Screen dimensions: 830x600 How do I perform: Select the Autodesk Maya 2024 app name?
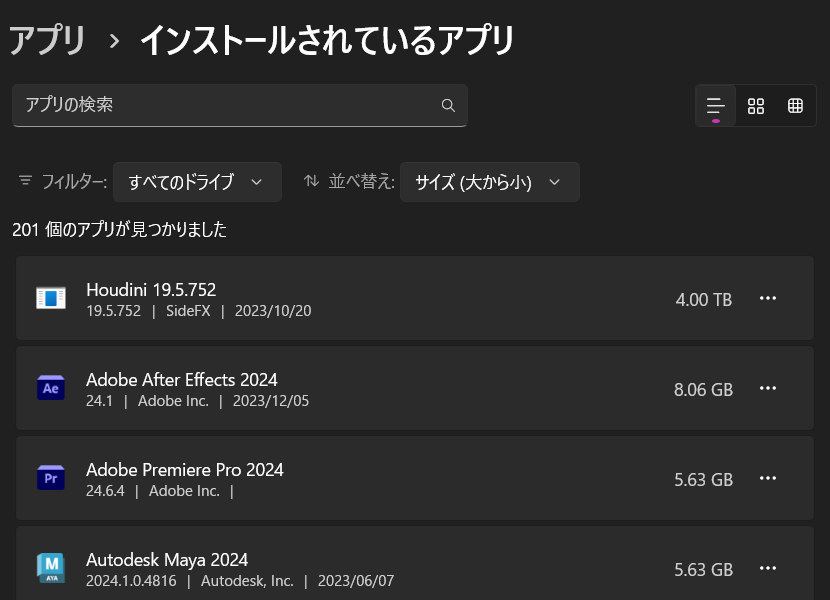[x=167, y=560]
